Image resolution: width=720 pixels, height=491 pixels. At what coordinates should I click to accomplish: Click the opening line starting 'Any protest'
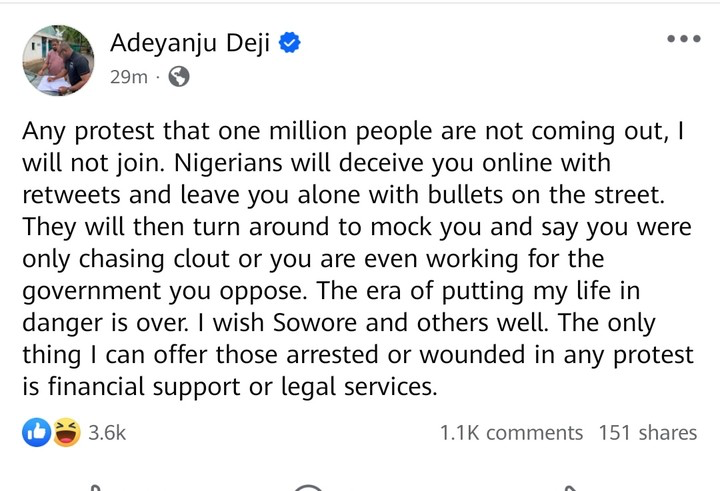(x=352, y=129)
